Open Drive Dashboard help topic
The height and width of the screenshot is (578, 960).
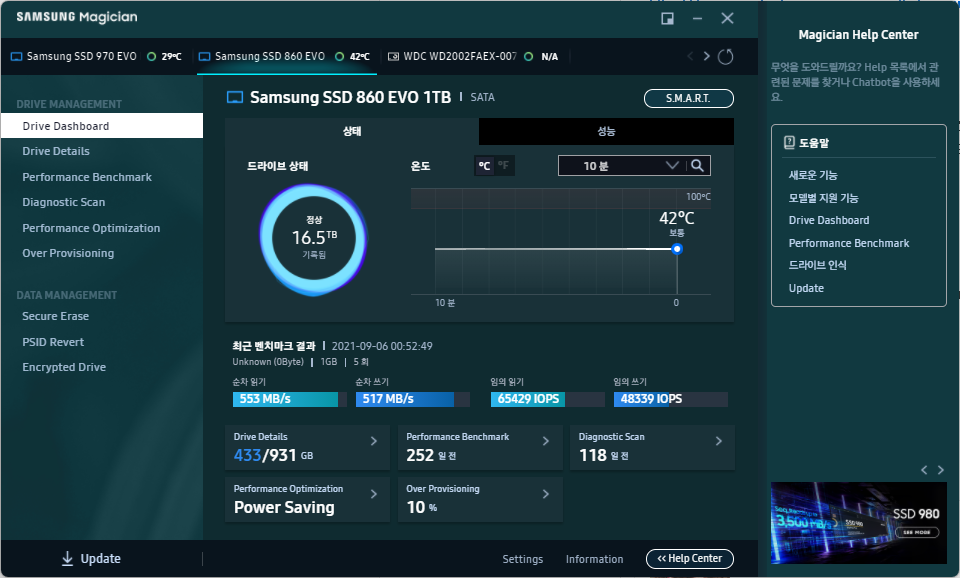click(828, 220)
